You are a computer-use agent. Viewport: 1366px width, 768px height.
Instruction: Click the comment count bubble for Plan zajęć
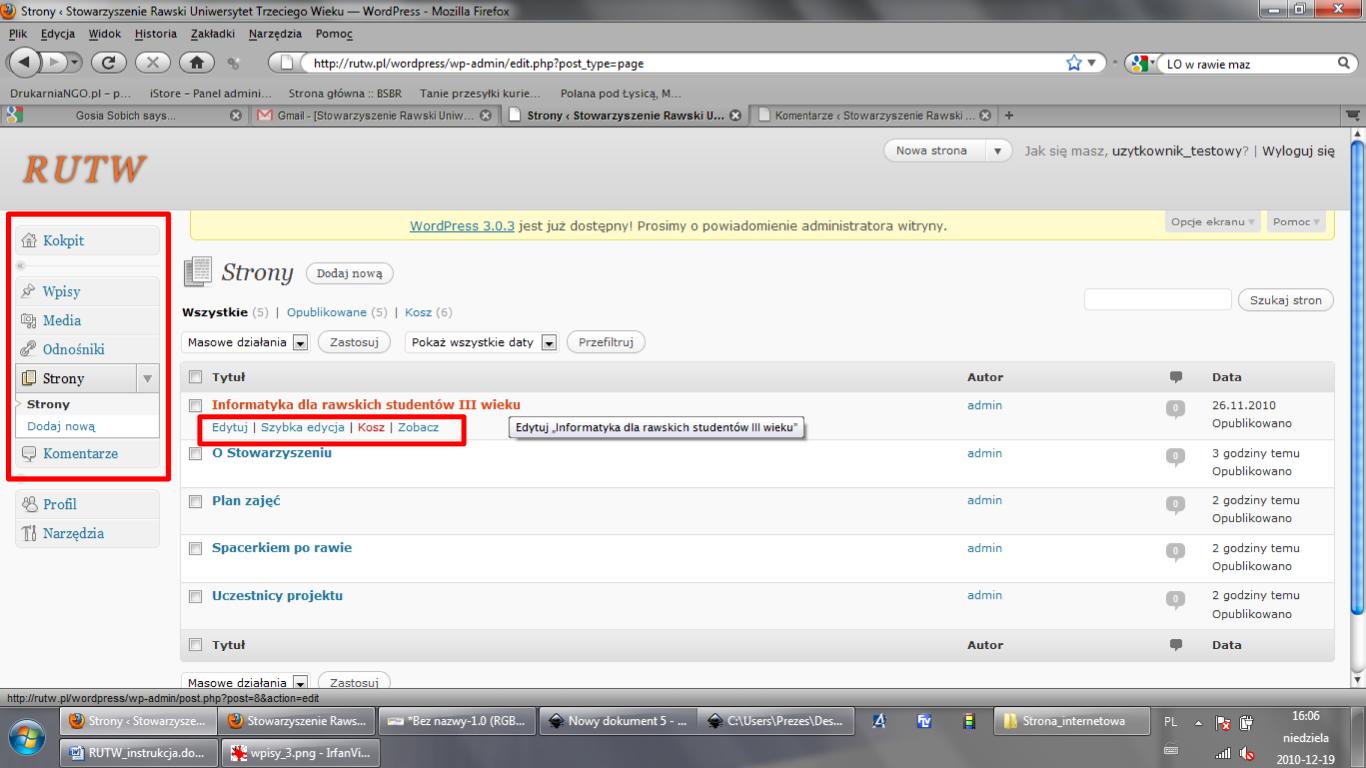[x=1175, y=503]
